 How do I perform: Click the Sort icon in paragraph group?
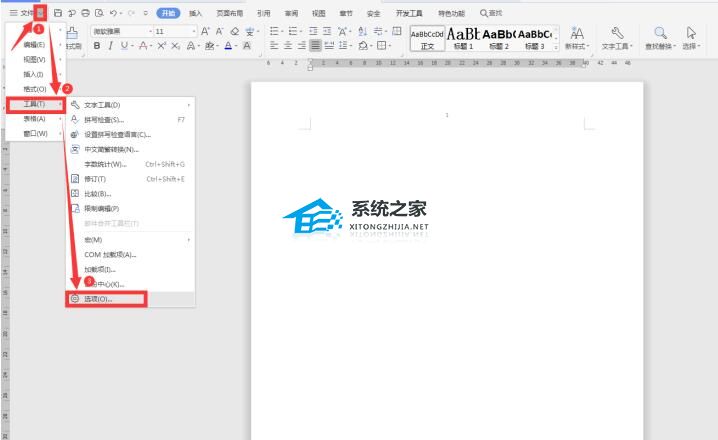pos(363,31)
